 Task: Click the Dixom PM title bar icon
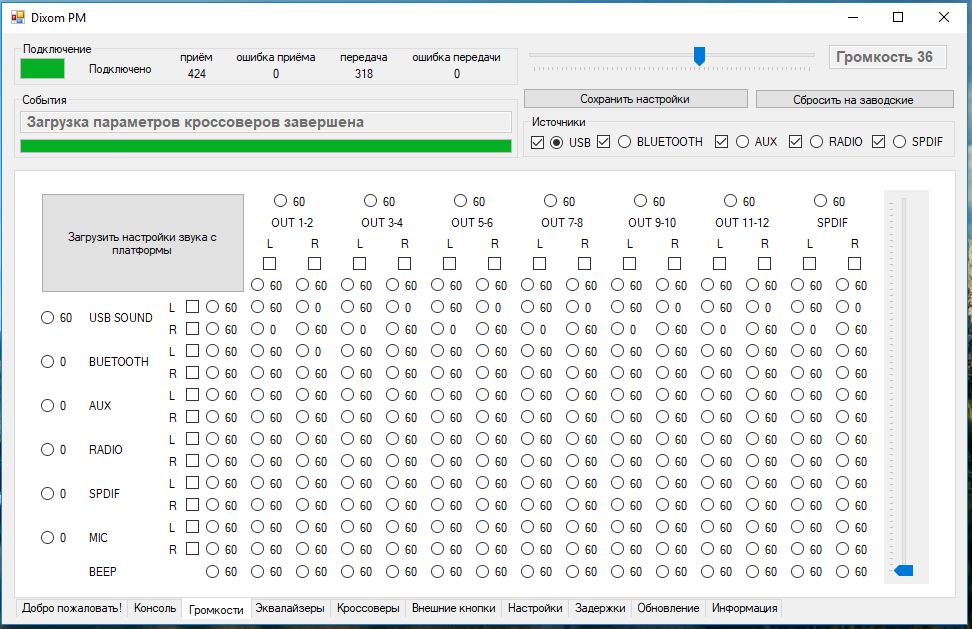pos(17,17)
